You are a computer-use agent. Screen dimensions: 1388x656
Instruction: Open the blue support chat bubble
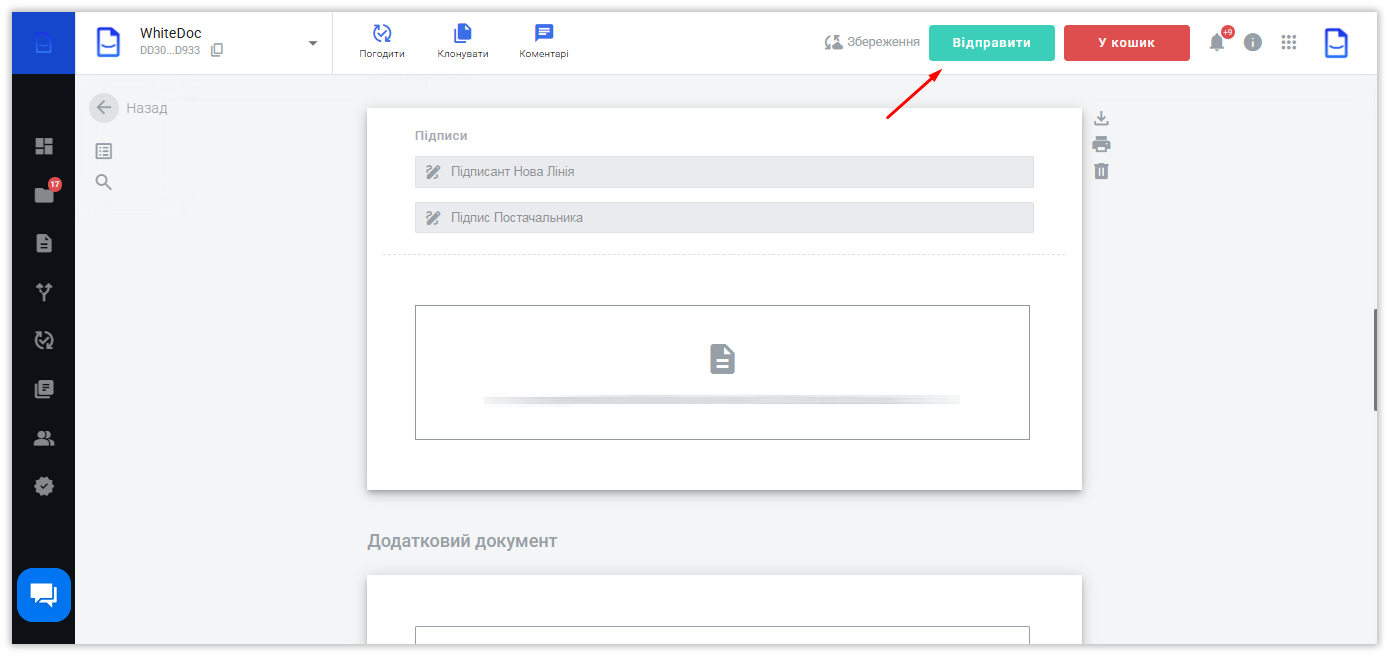click(44, 595)
